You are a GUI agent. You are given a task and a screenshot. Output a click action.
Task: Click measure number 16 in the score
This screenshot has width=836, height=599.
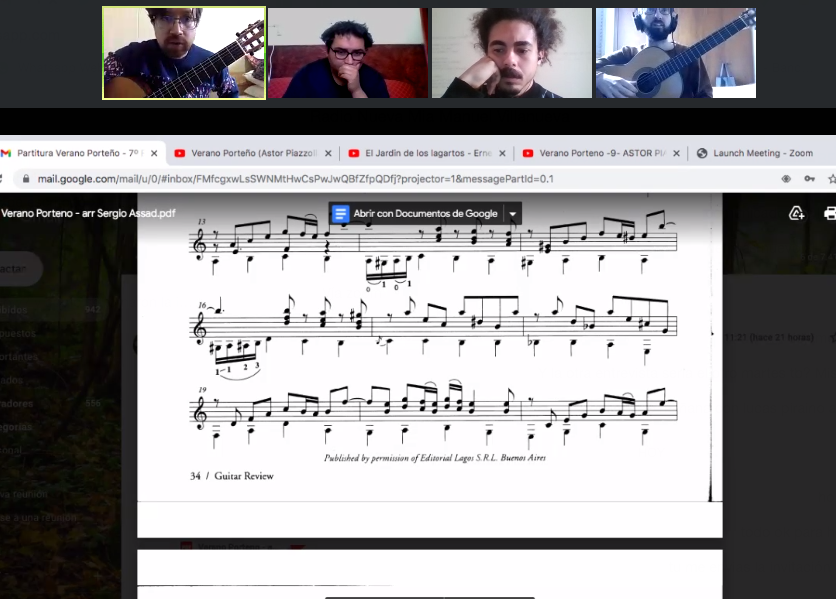[202, 305]
